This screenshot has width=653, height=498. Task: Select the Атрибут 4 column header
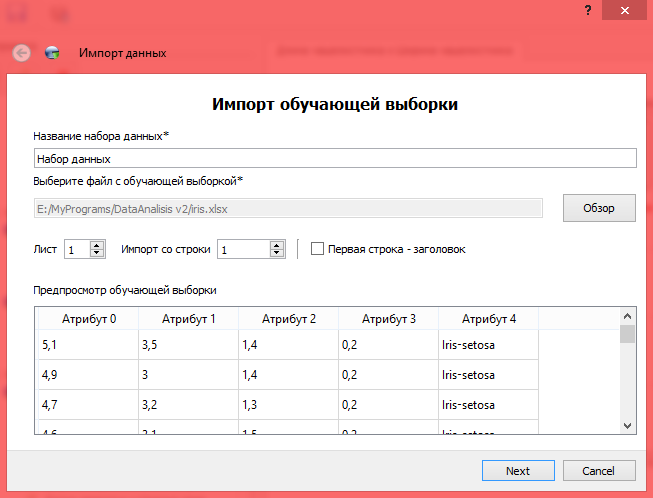tap(489, 319)
